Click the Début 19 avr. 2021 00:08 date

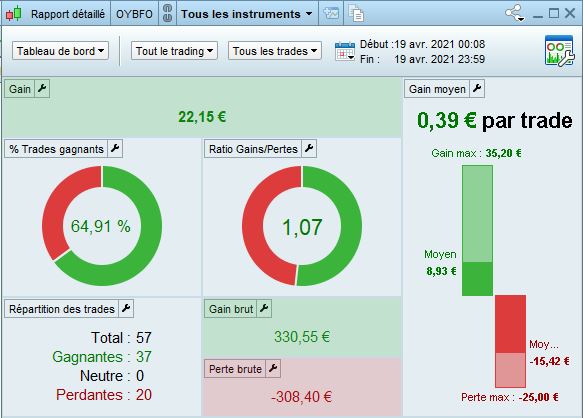(422, 44)
